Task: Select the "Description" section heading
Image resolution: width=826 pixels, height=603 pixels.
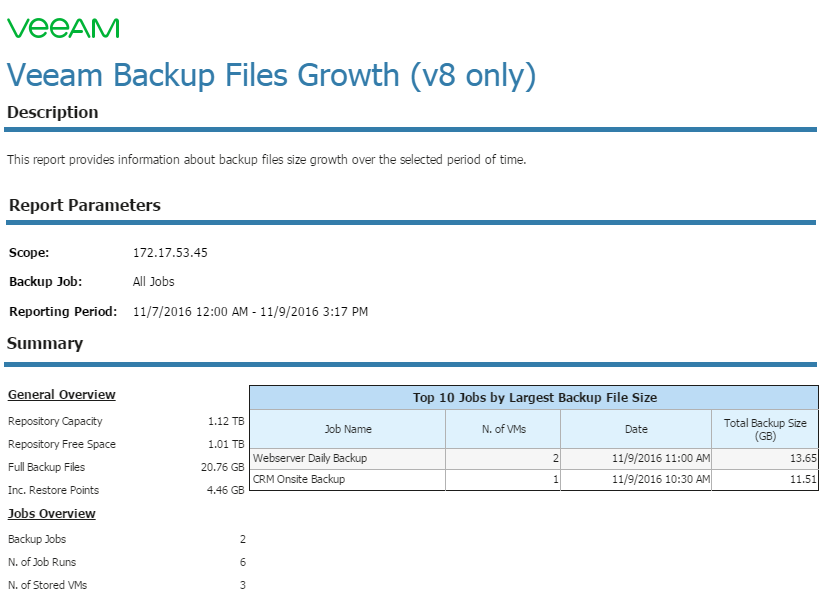Action: (53, 112)
